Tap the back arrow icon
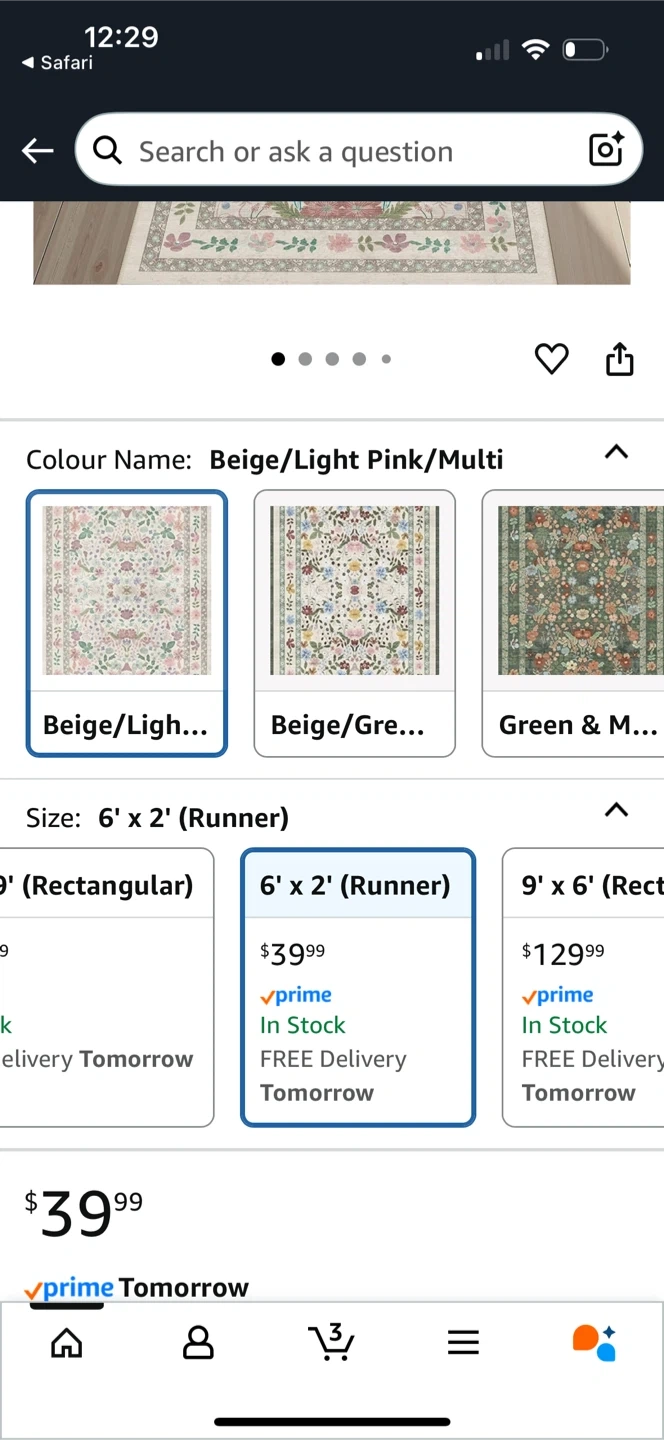The image size is (664, 1440). [x=37, y=151]
